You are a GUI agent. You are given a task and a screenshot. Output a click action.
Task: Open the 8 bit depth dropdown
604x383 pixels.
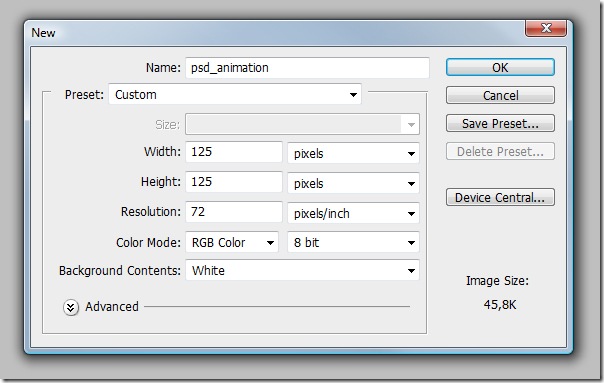(353, 242)
